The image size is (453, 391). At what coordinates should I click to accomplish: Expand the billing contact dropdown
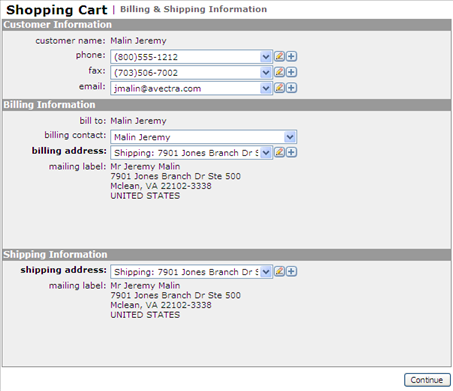[x=290, y=137]
